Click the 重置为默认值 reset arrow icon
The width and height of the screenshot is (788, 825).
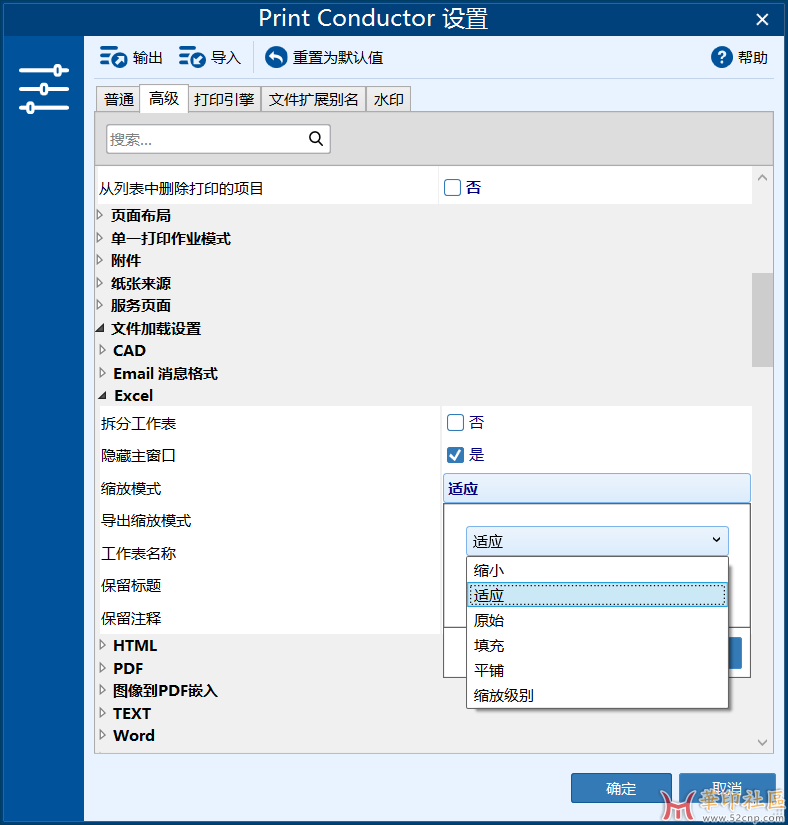(x=276, y=57)
